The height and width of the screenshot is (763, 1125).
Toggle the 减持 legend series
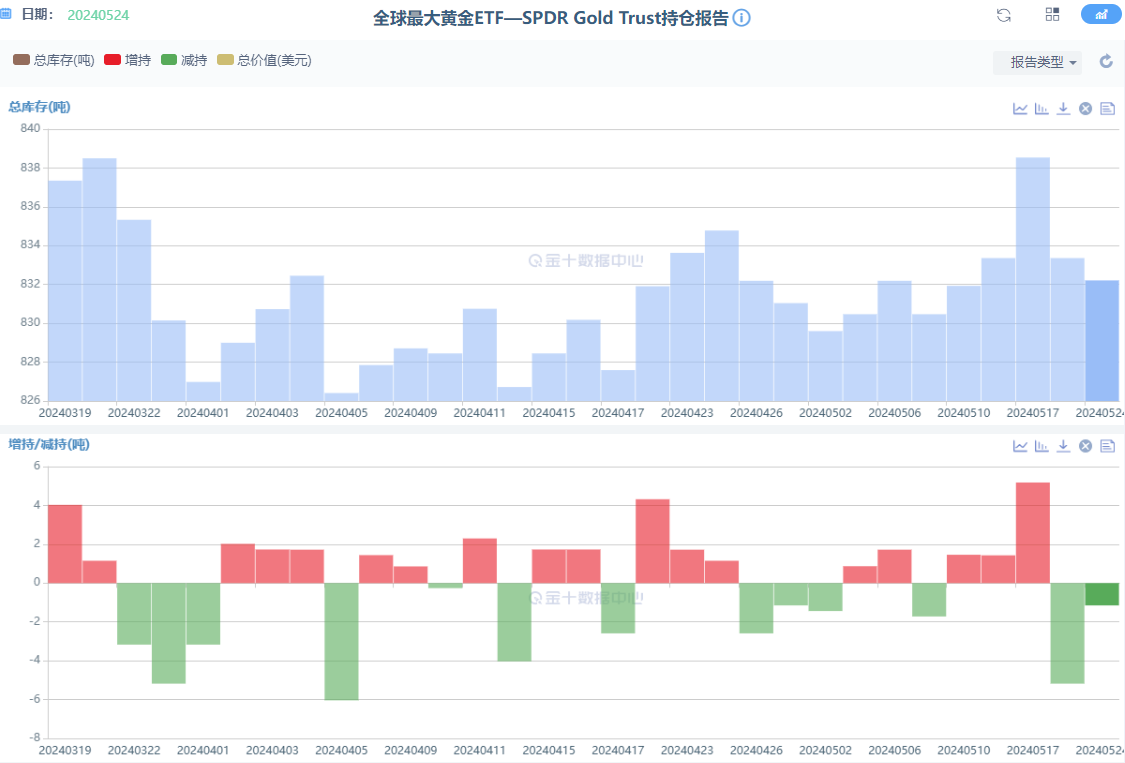[x=184, y=60]
